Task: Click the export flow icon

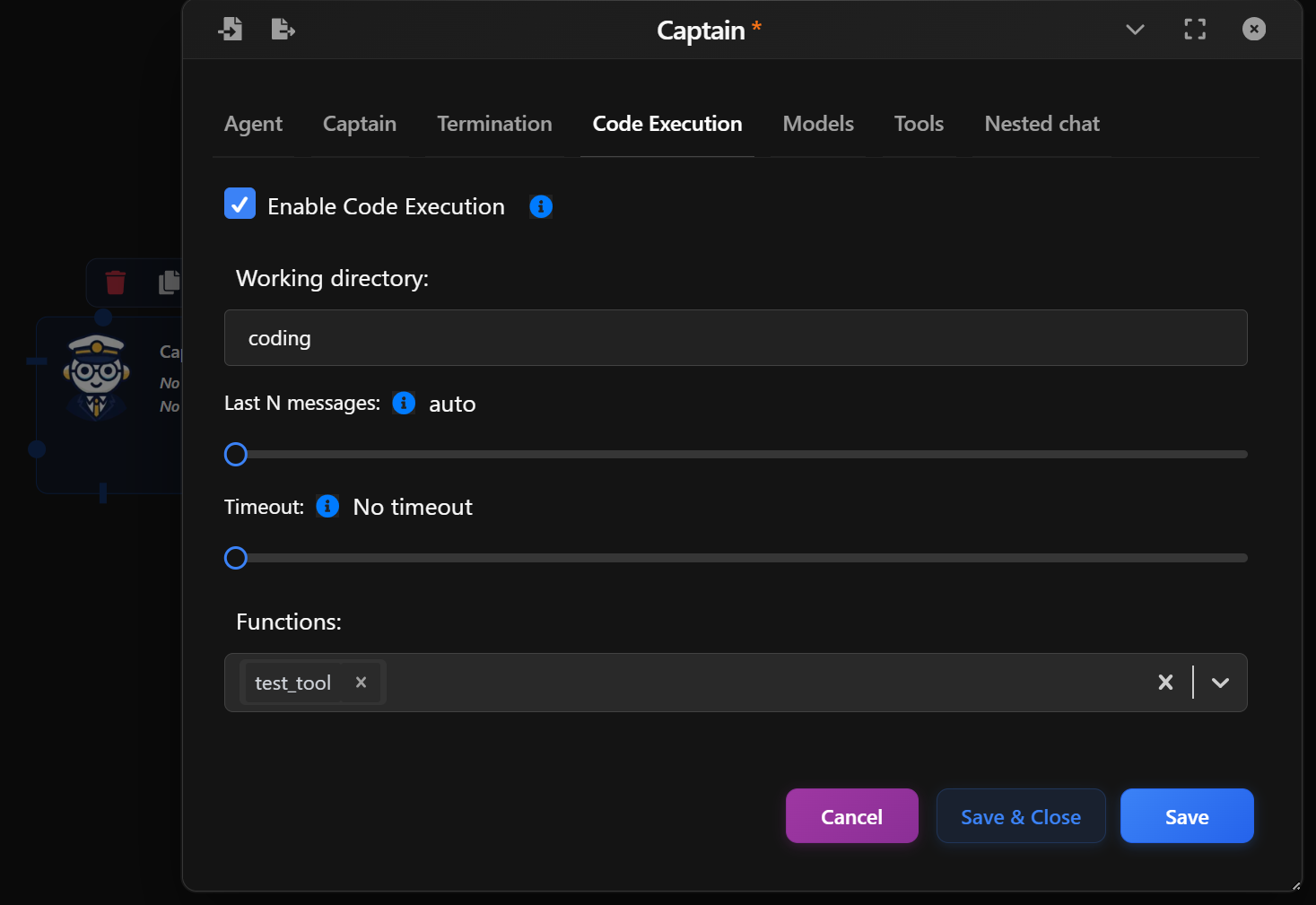Action: 283,29
